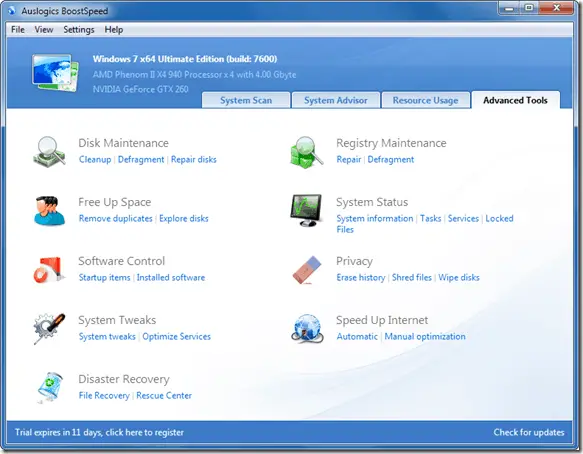This screenshot has width=583, height=454.
Task: Click the NVIDIA GeForce GTX 260 text
Action: [141, 89]
